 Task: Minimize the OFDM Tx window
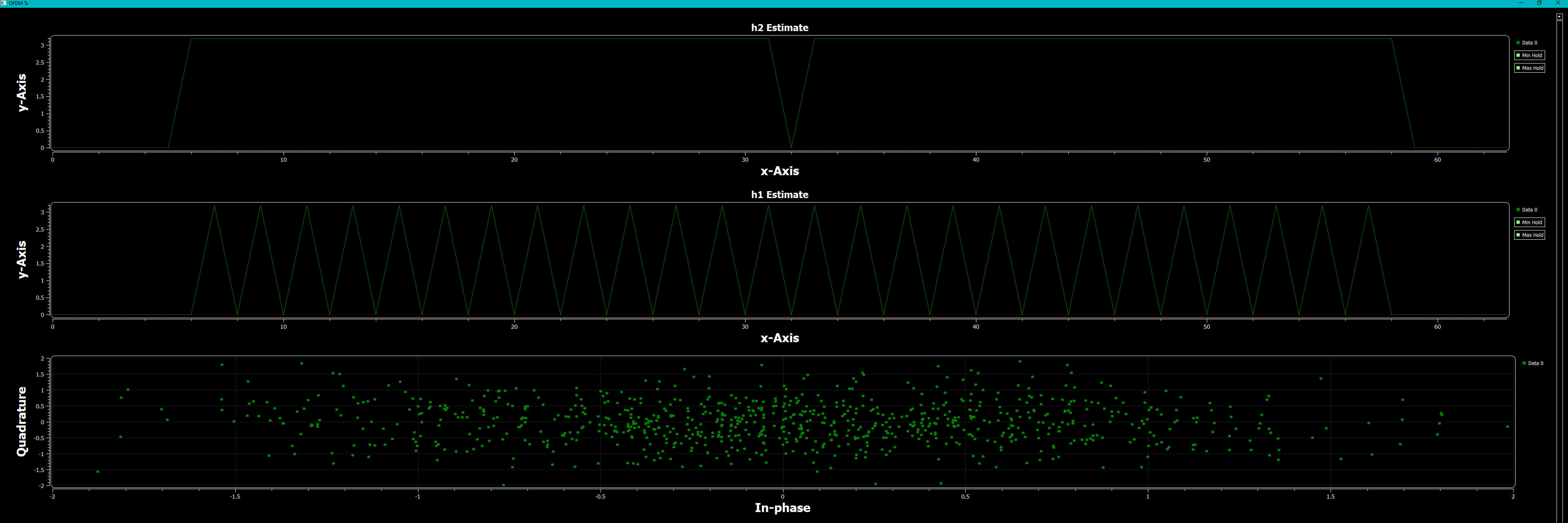1521,3
